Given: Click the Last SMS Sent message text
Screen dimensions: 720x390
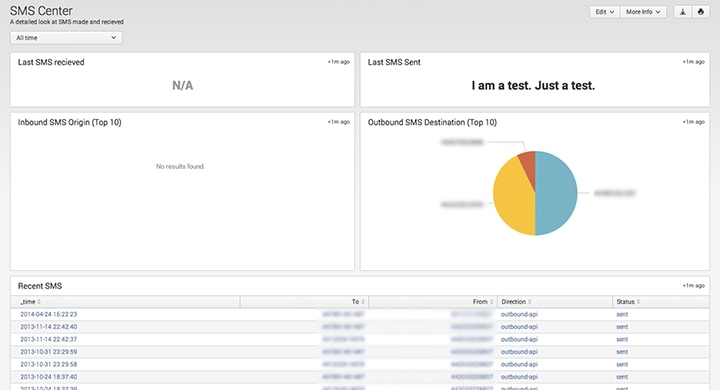Looking at the screenshot, I should point(533,85).
